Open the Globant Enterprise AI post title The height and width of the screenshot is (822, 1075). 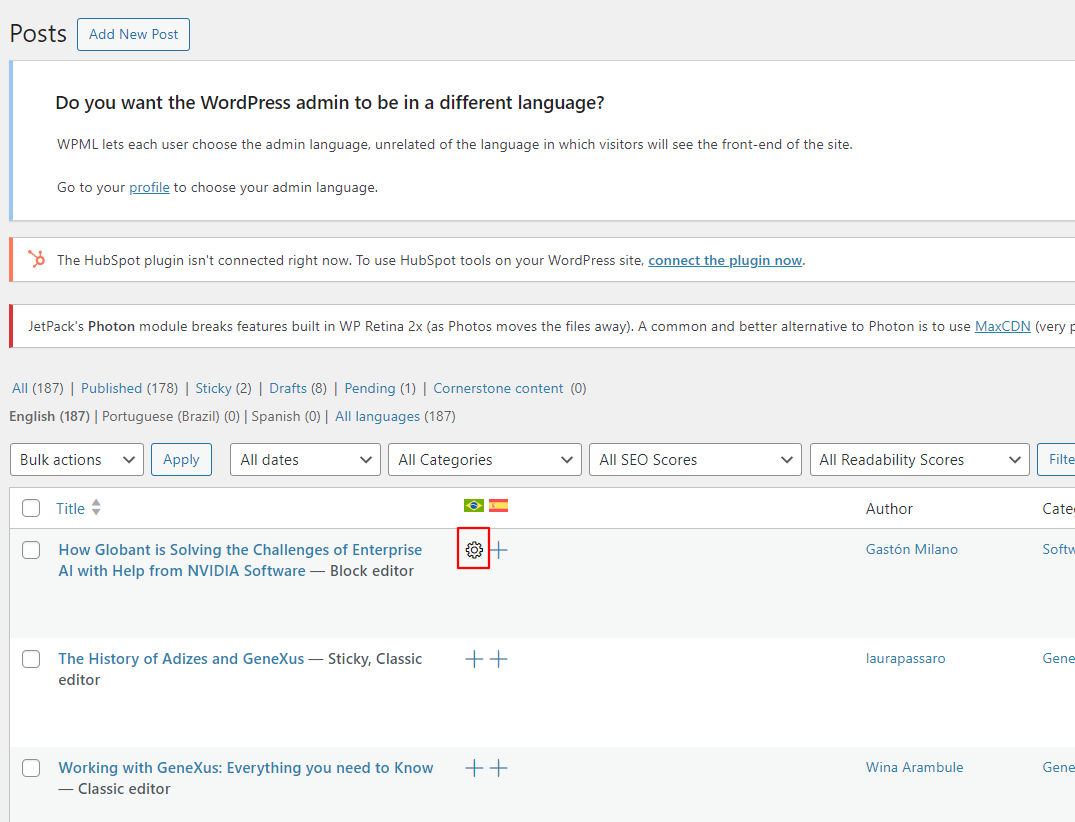click(240, 560)
